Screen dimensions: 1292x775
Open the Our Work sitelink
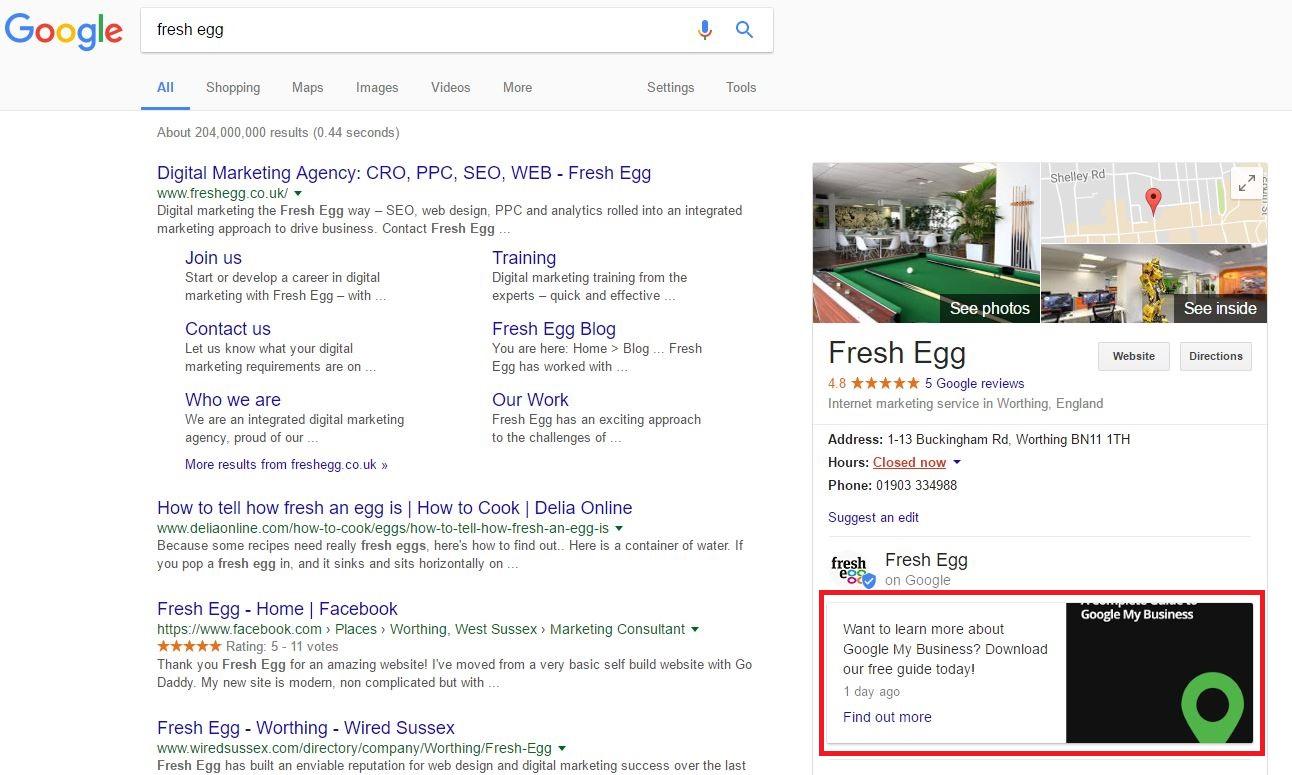tap(530, 400)
